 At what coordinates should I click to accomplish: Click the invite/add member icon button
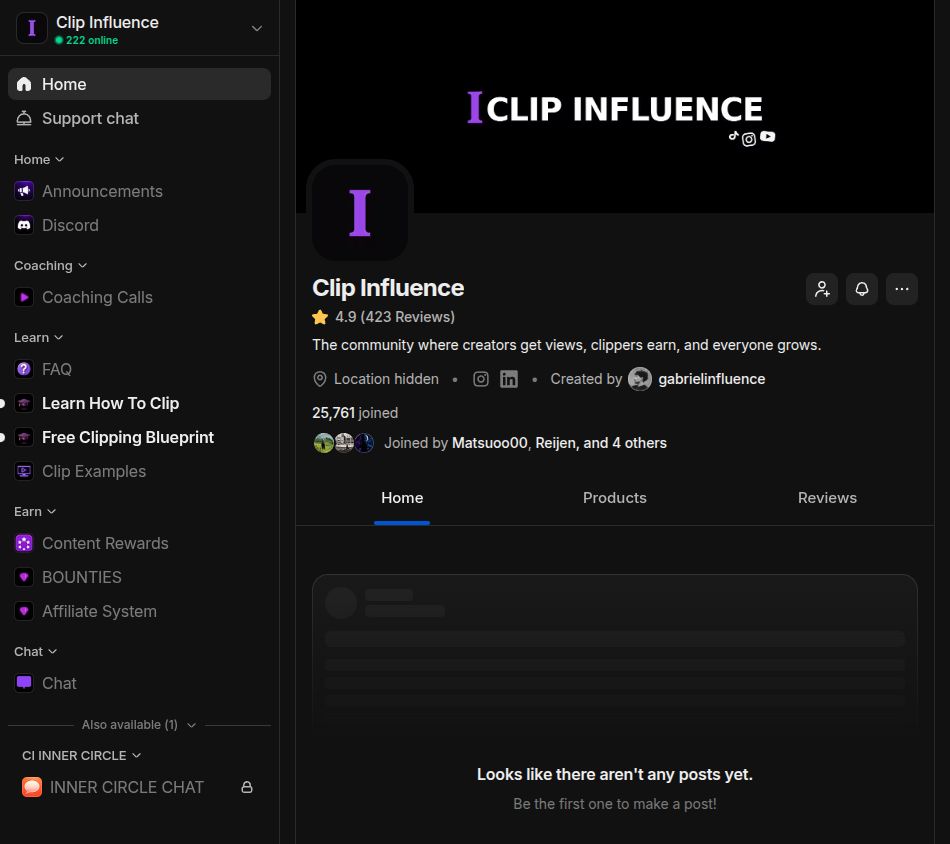(x=822, y=289)
